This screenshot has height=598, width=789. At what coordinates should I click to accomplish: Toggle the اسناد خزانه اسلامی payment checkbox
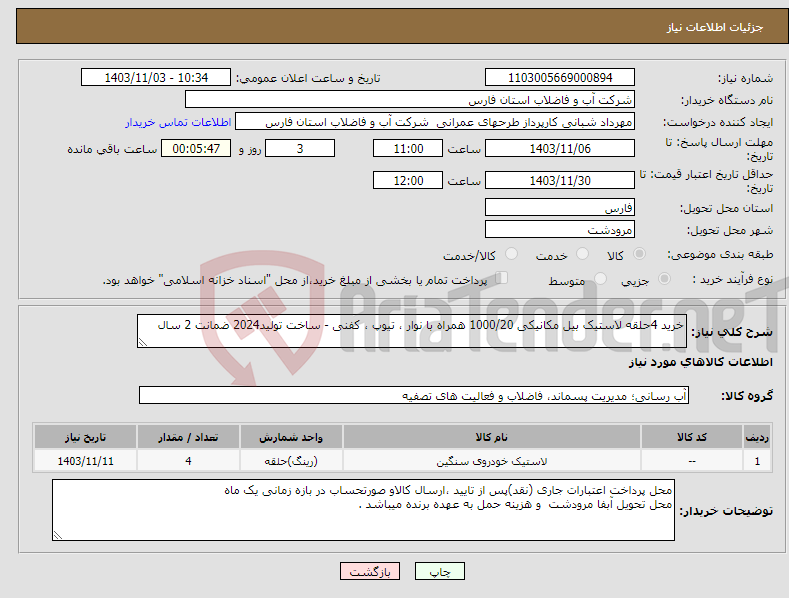tap(502, 278)
